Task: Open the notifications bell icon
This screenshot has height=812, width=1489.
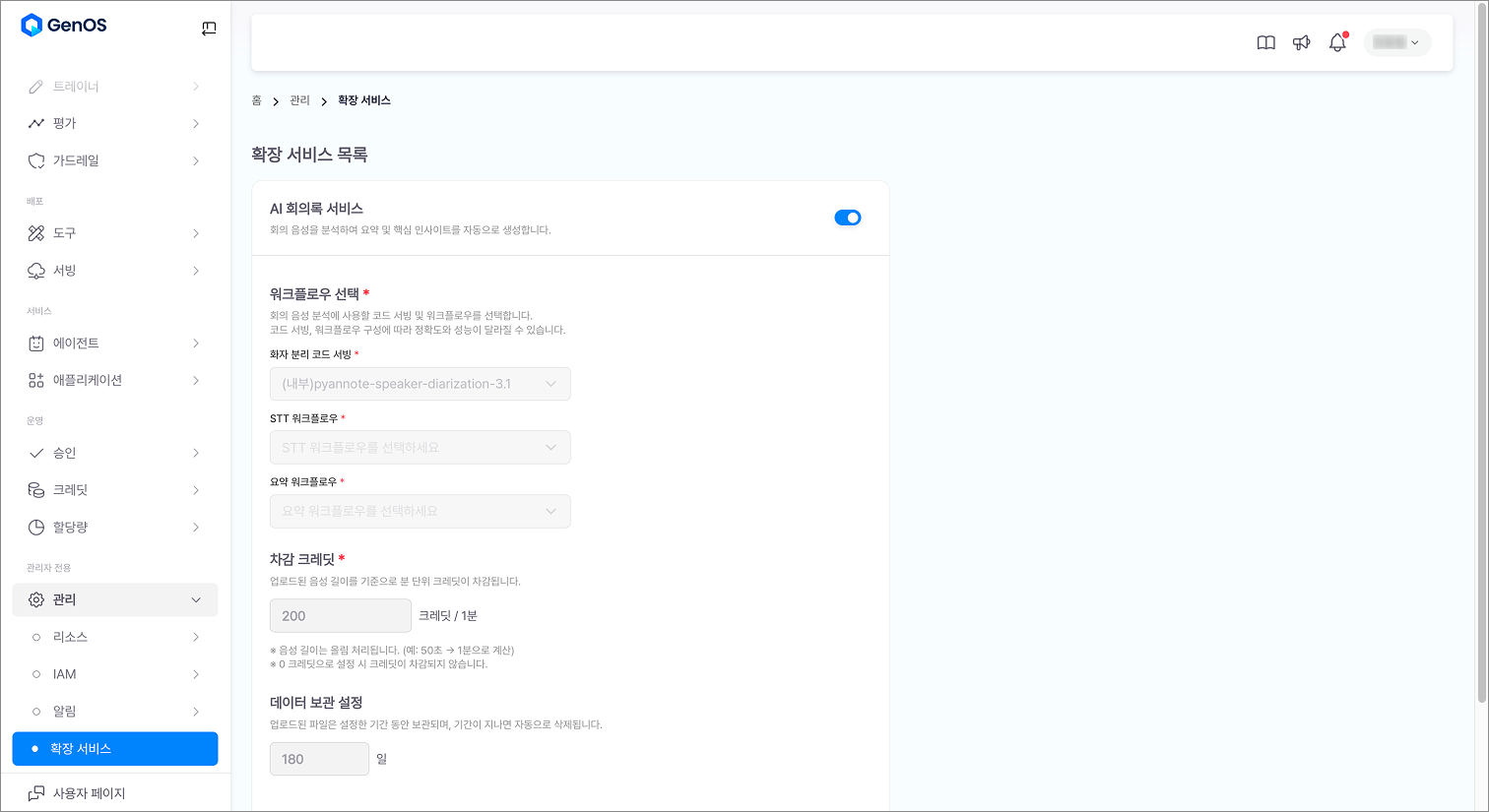Action: coord(1337,42)
